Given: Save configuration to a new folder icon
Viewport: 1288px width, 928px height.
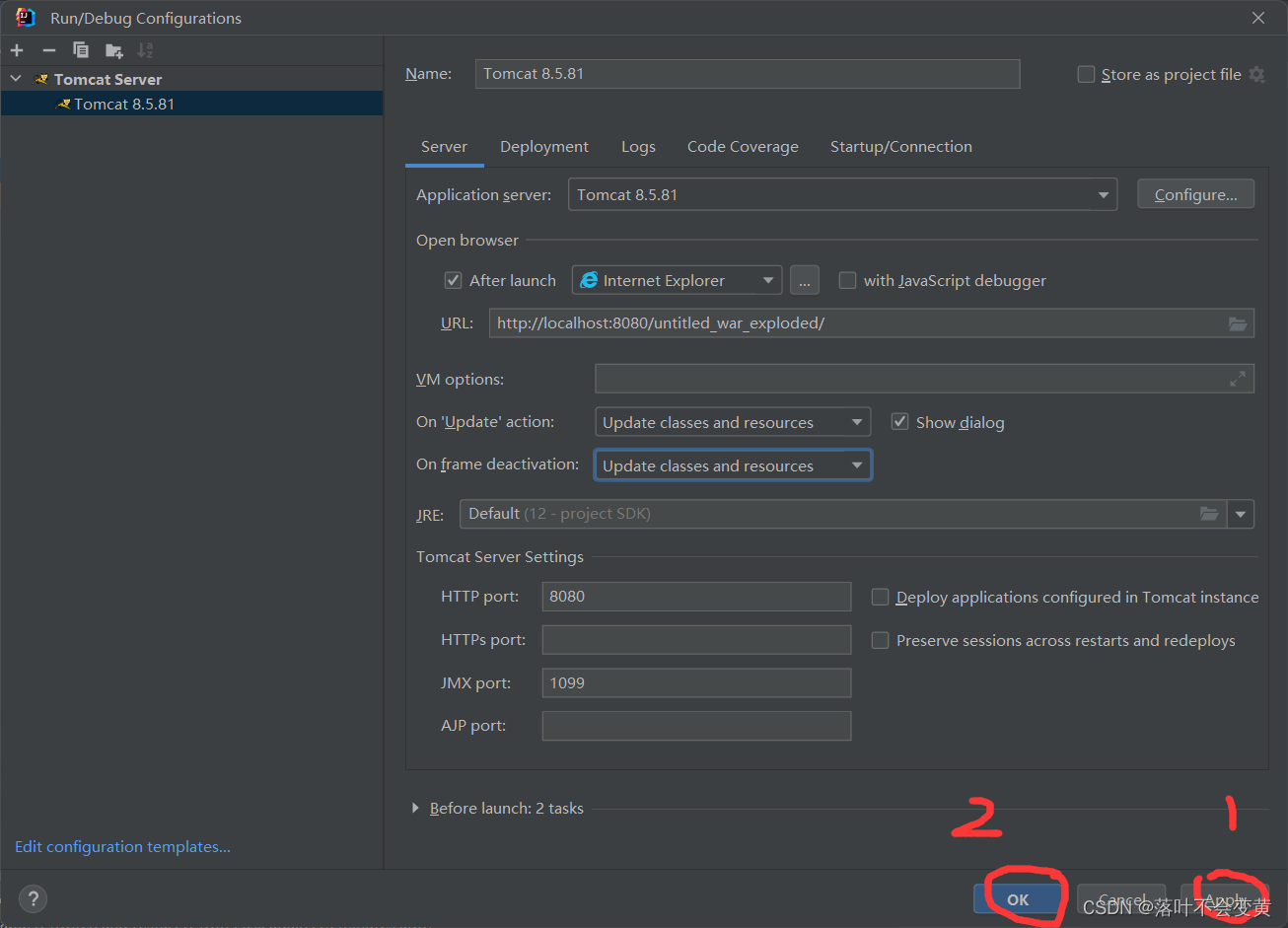Looking at the screenshot, I should [114, 50].
